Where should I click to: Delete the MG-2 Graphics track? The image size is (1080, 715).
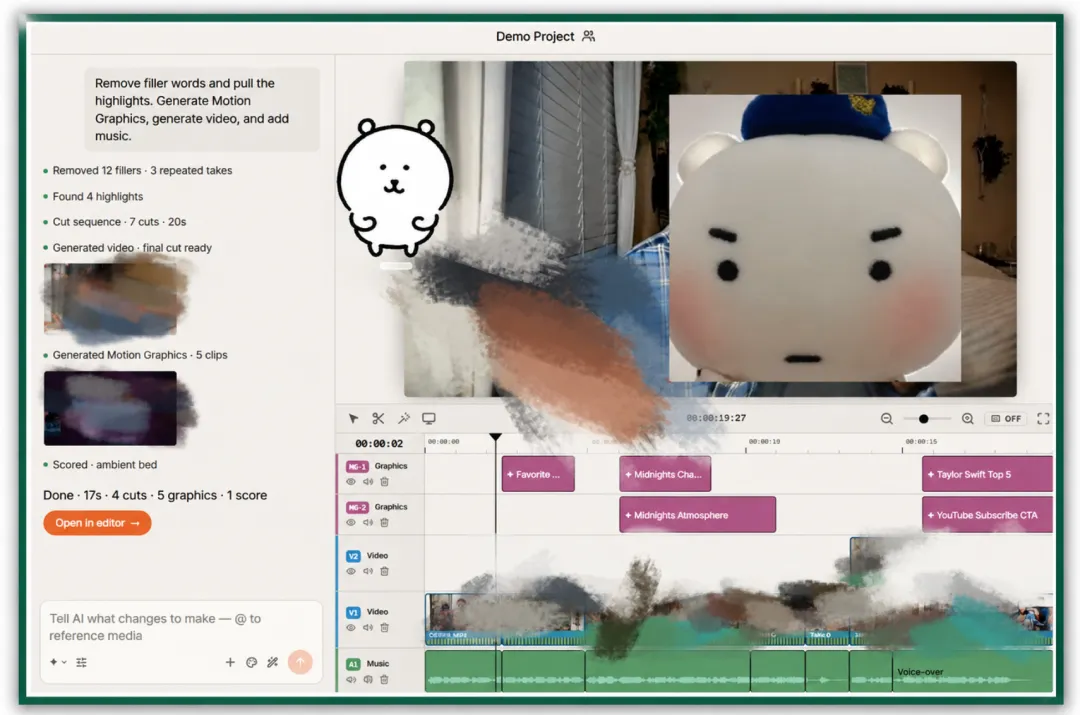pyautogui.click(x=384, y=522)
